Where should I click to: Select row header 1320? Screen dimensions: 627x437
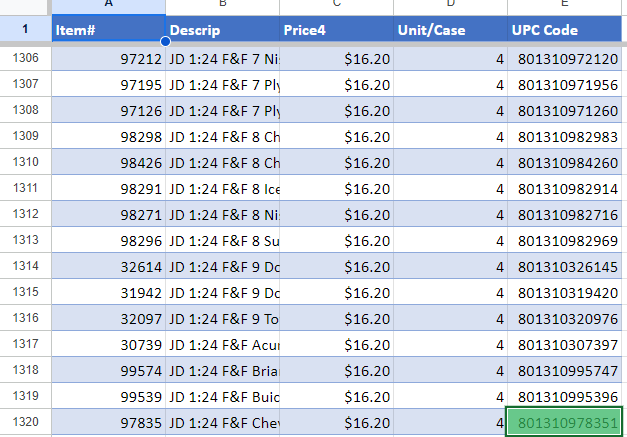26,422
